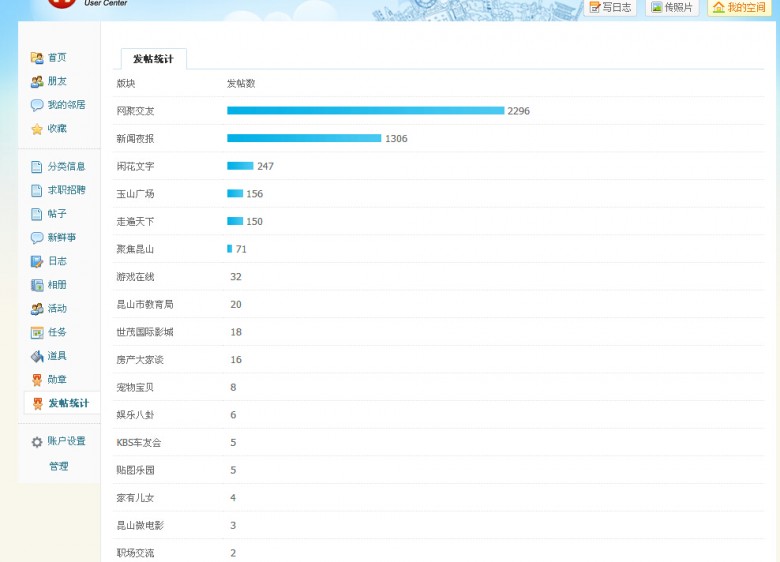
Task: Click the 传照片 picture icon at top
Action: [657, 7]
